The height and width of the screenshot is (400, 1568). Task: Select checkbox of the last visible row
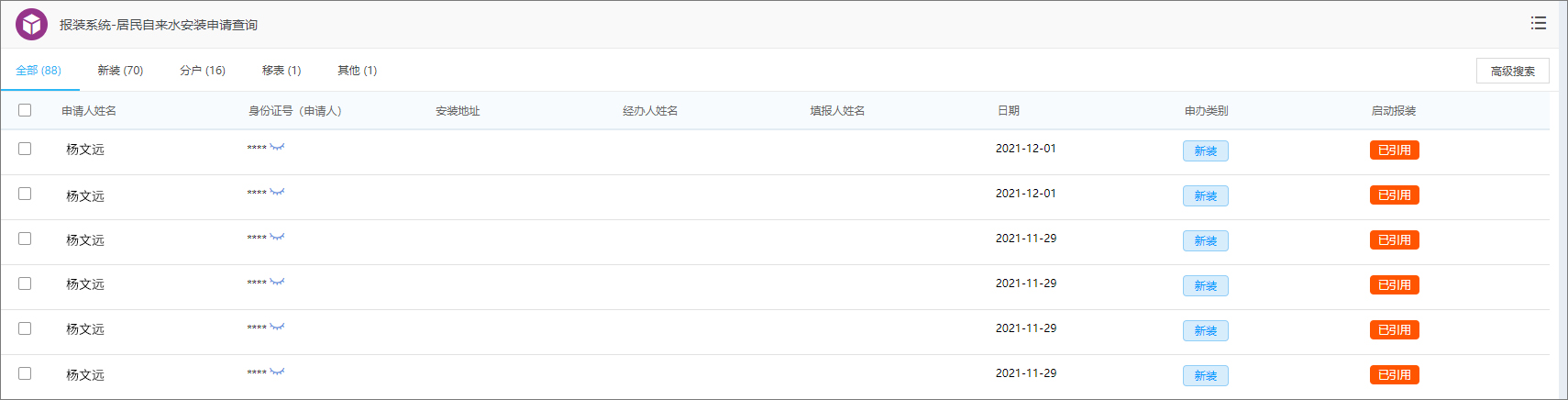click(x=25, y=373)
